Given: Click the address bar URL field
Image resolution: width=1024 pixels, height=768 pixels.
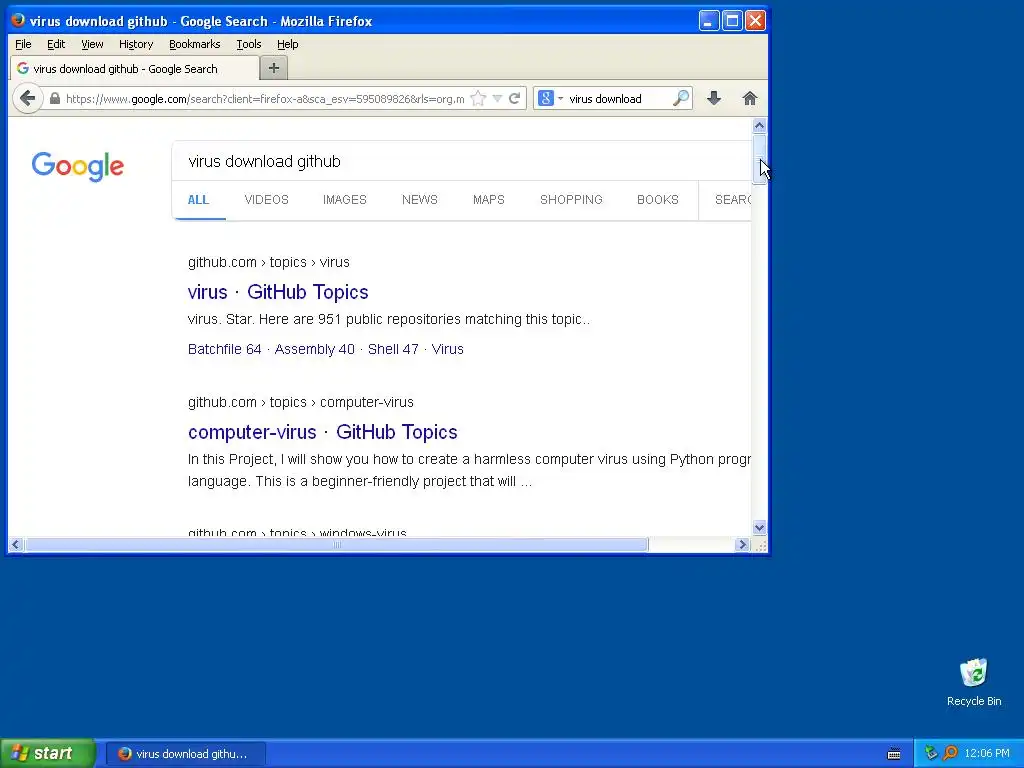Looking at the screenshot, I should pos(264,99).
